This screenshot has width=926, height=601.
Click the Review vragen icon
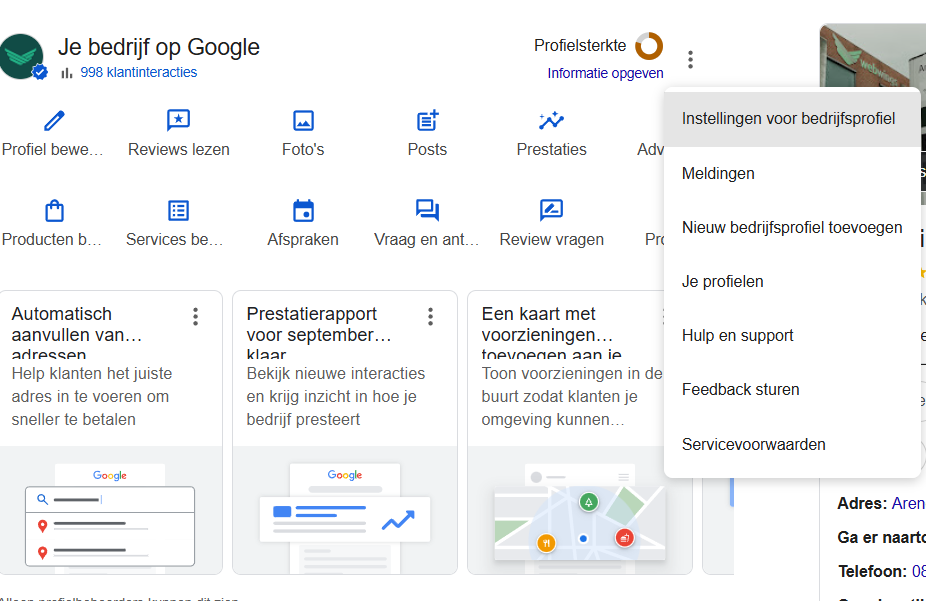[551, 211]
